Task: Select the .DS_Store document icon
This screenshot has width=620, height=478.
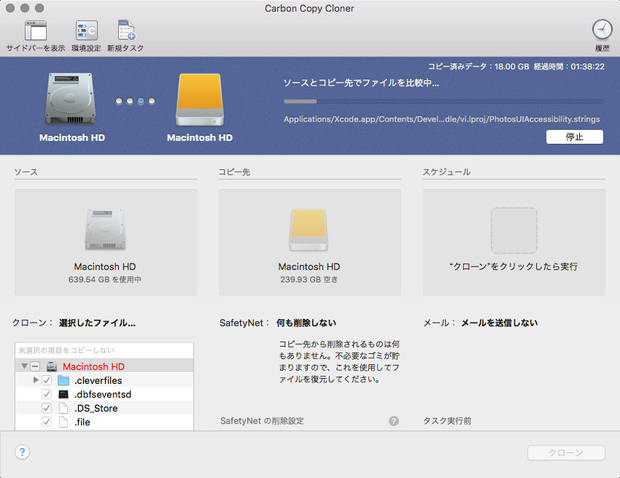Action: pyautogui.click(x=63, y=408)
